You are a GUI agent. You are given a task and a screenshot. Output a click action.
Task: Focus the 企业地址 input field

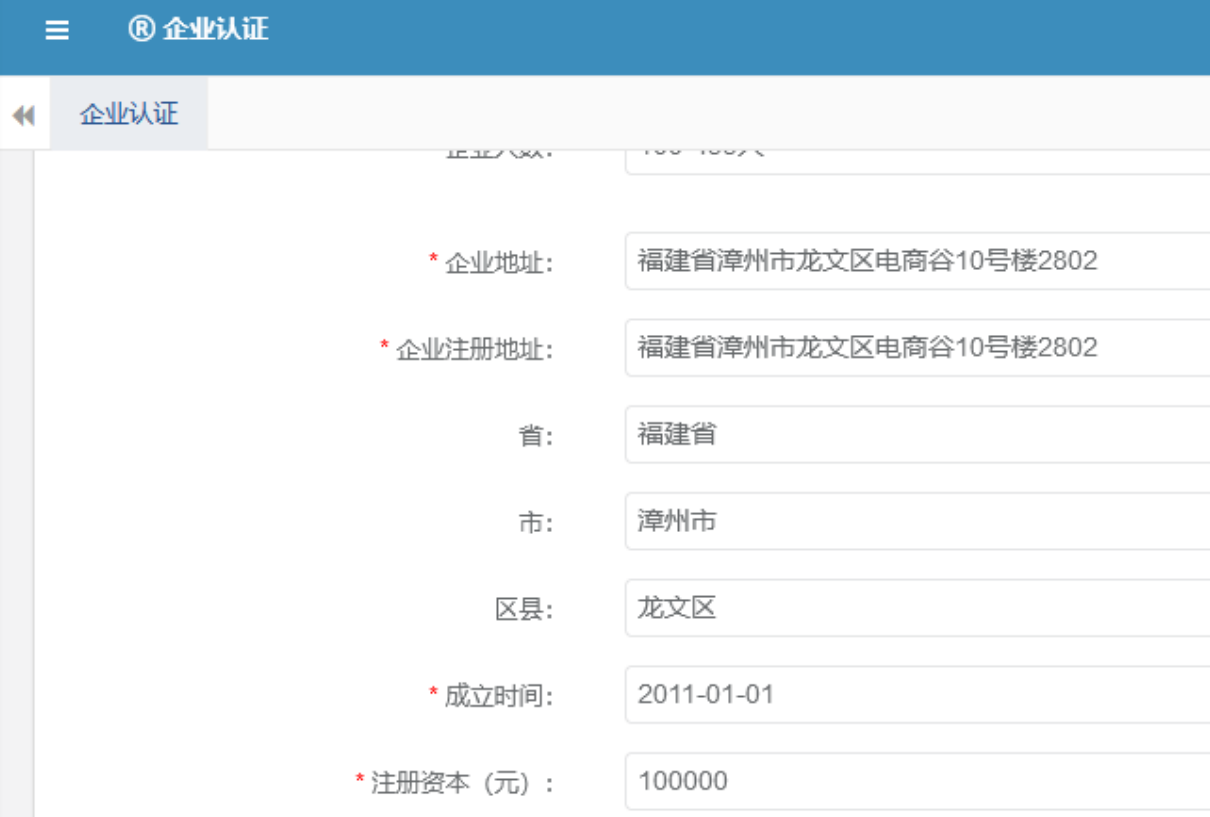tap(916, 261)
